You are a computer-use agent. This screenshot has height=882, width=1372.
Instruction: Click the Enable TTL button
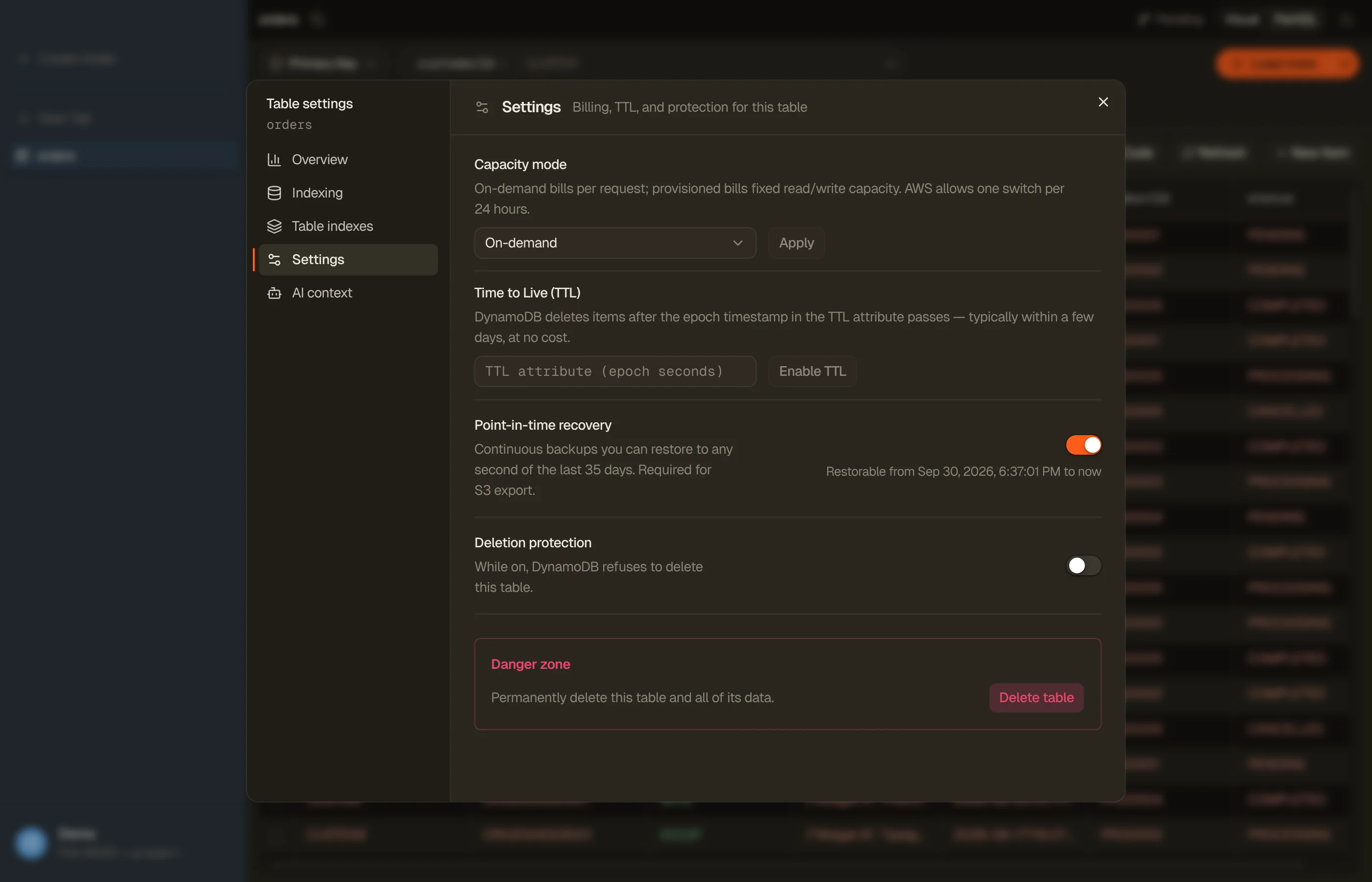812,371
